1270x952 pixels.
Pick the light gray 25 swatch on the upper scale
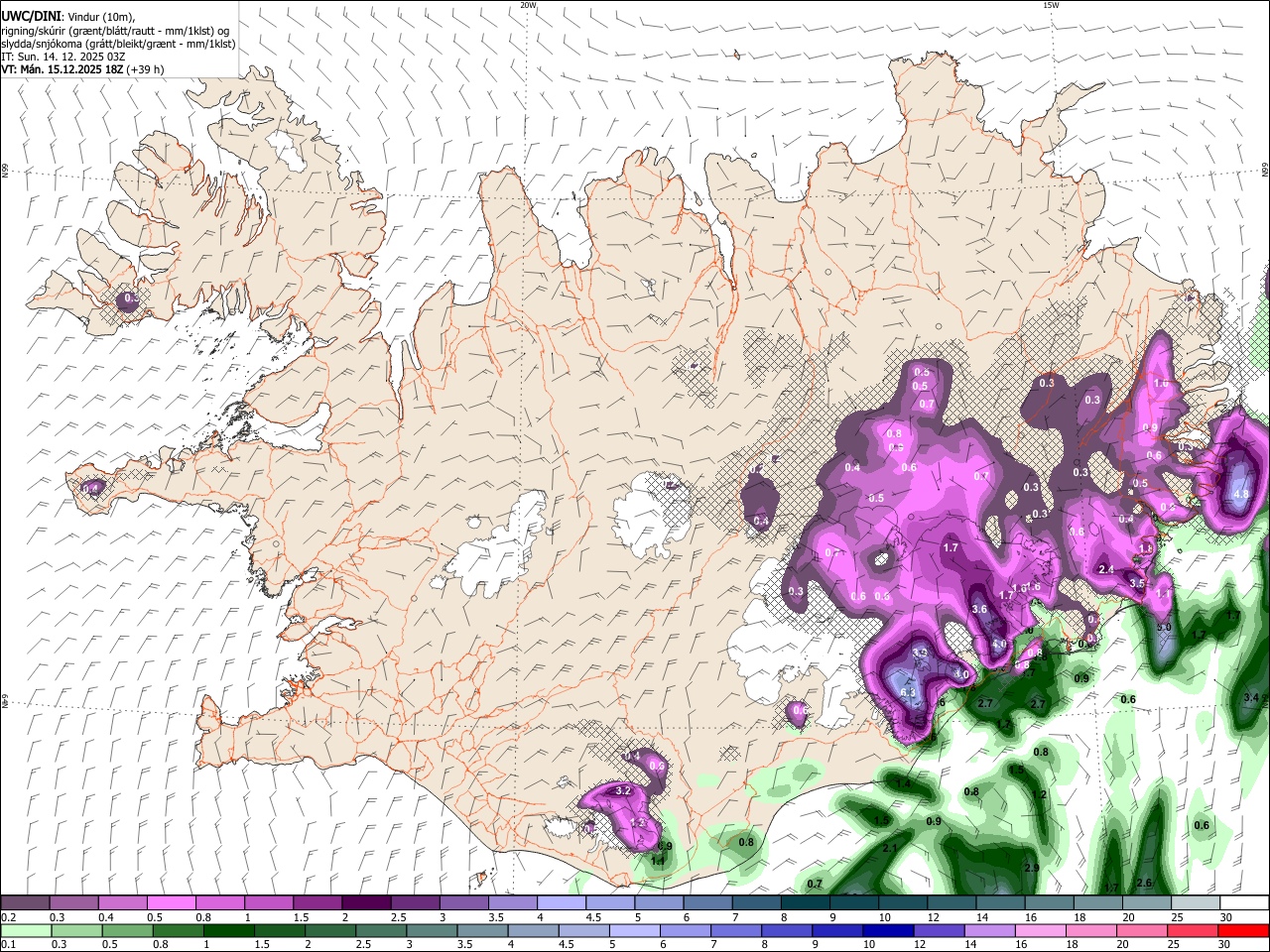pyautogui.click(x=1197, y=902)
